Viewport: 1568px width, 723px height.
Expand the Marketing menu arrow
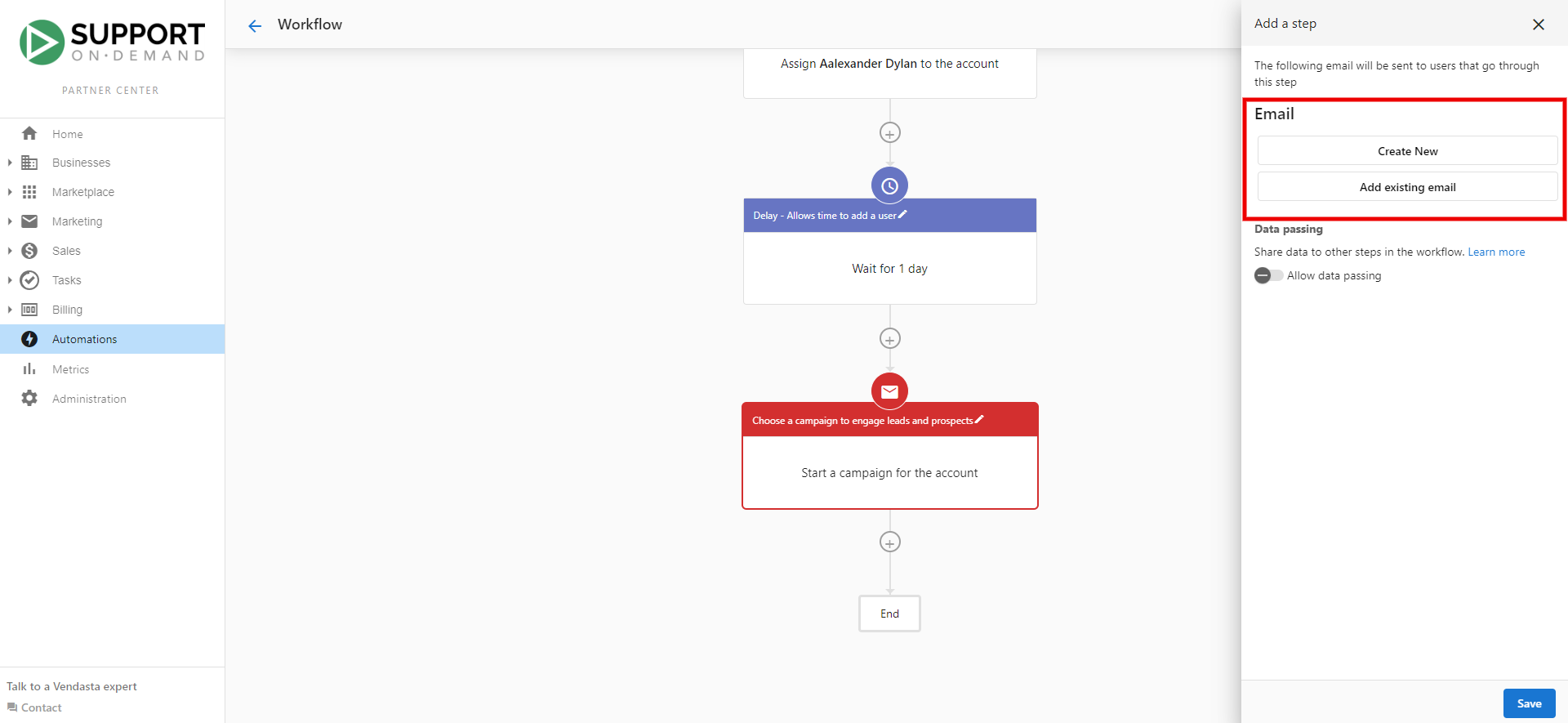(10, 221)
